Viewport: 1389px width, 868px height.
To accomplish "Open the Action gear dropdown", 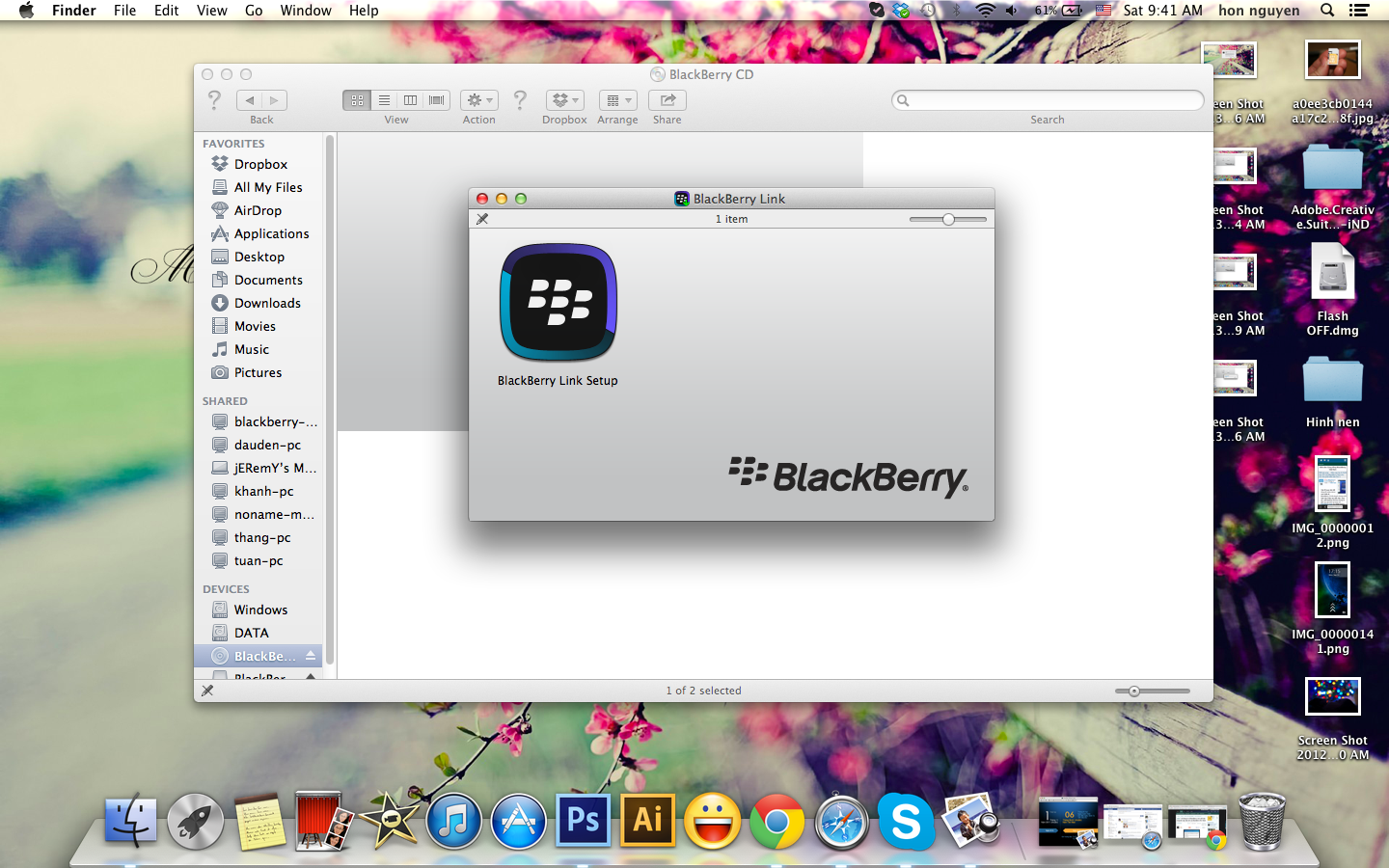I will point(478,100).
